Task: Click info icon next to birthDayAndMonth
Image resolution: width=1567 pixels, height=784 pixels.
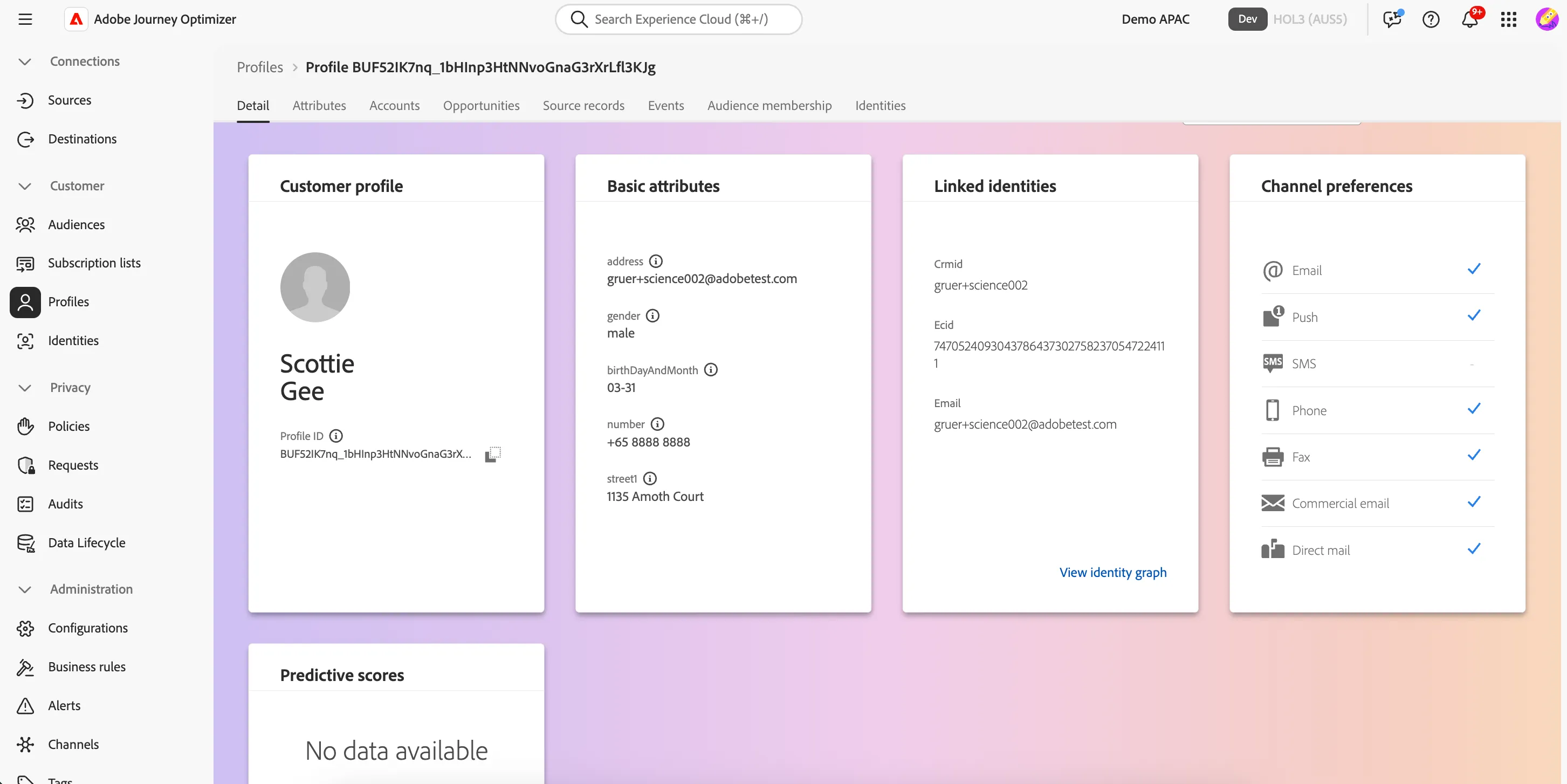Action: point(711,370)
